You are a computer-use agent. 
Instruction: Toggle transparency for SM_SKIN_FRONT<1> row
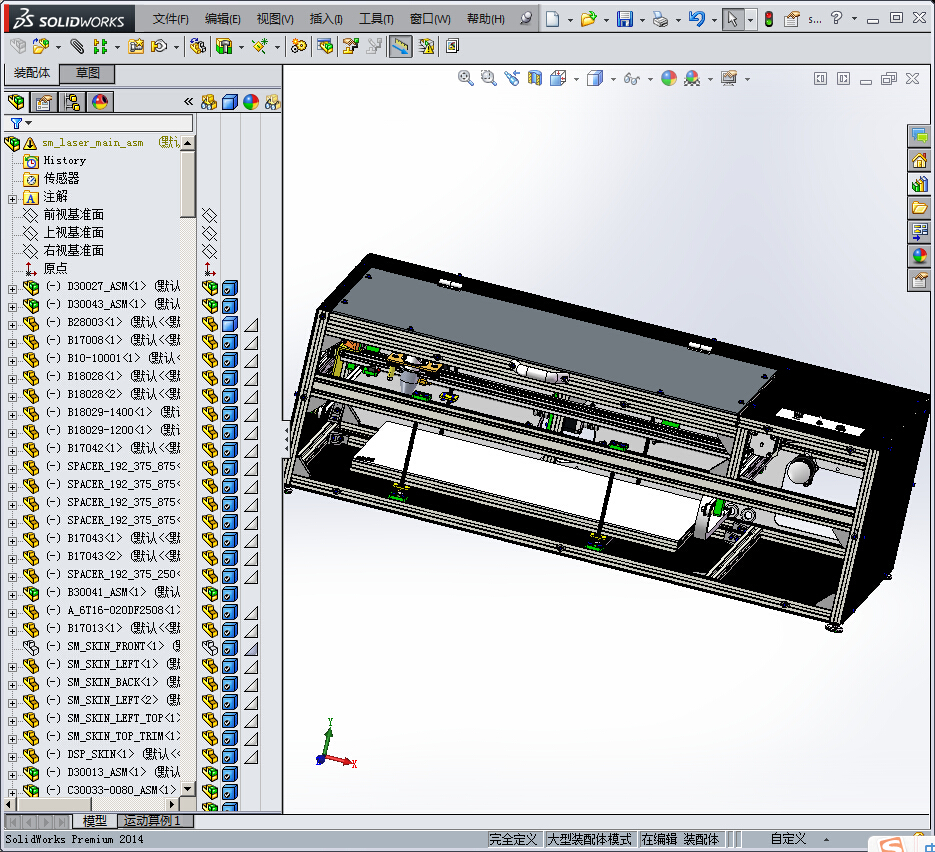tap(251, 648)
